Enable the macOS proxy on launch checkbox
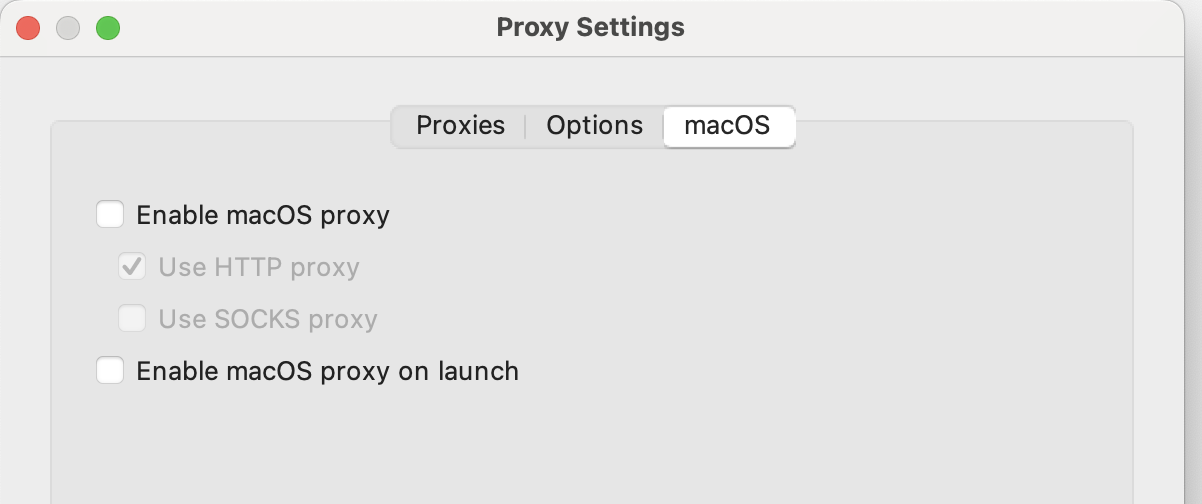The width and height of the screenshot is (1202, 504). point(110,371)
